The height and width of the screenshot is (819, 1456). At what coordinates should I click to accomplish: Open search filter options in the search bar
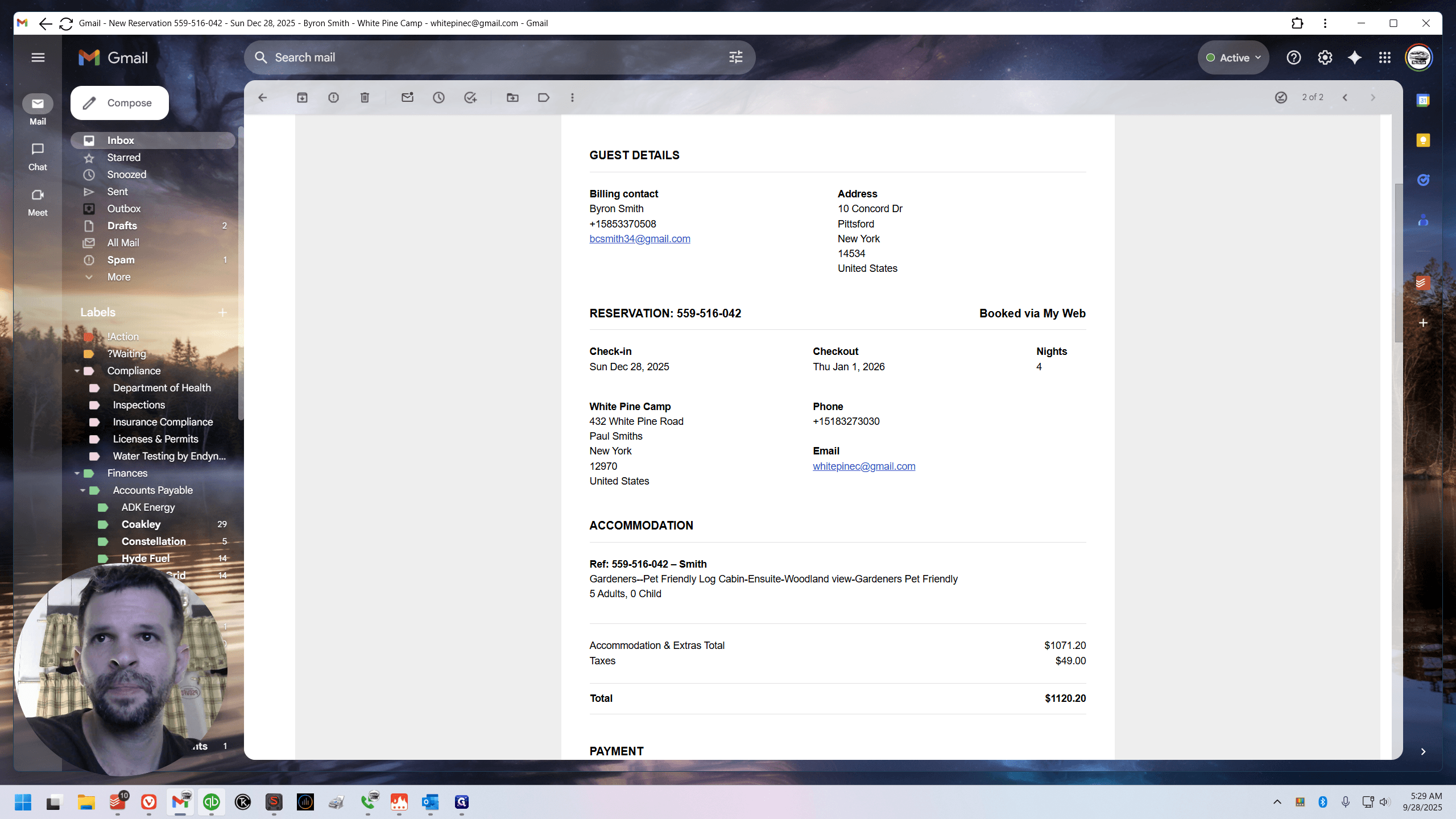tap(736, 57)
